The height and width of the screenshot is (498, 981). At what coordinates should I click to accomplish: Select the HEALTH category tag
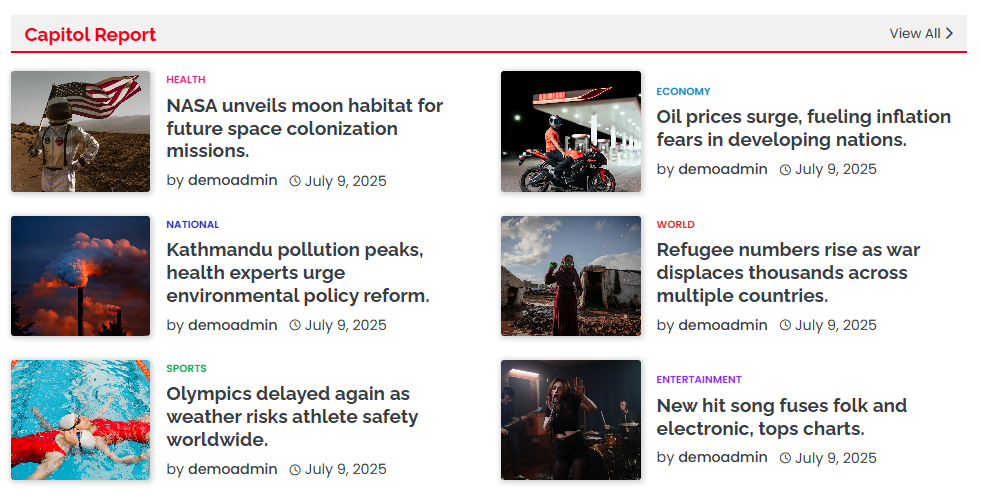186,79
